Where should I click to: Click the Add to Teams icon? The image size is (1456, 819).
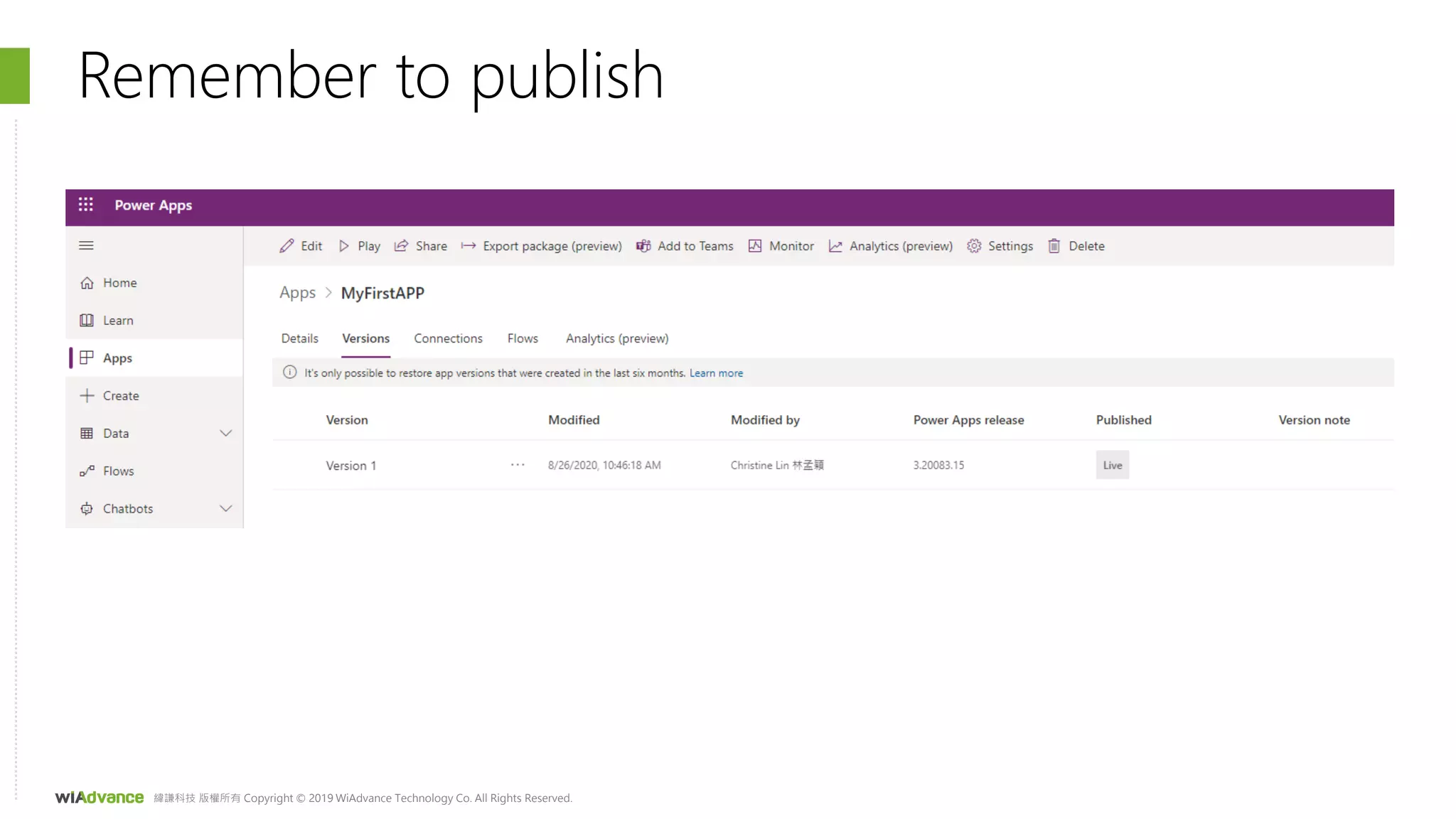(643, 246)
